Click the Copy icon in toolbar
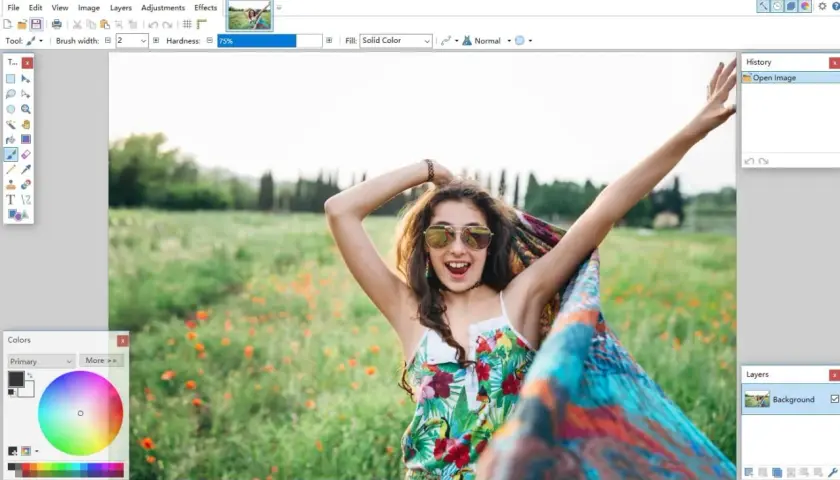This screenshot has width=840, height=480. [91, 24]
